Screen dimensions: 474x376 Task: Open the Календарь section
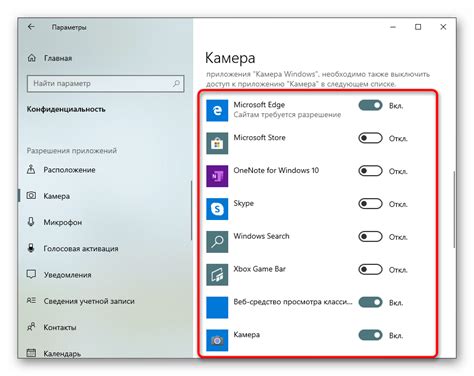click(62, 353)
